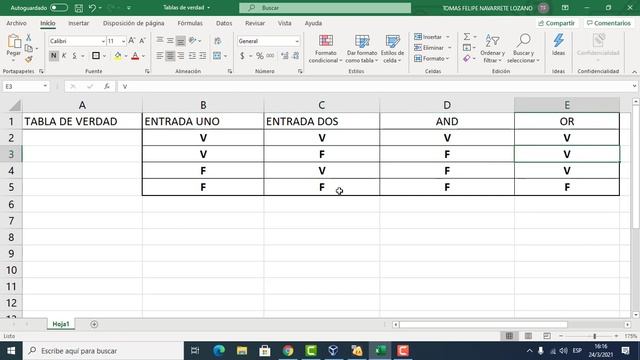Open the Calibri font name dropdown
The image size is (640, 360).
103,41
